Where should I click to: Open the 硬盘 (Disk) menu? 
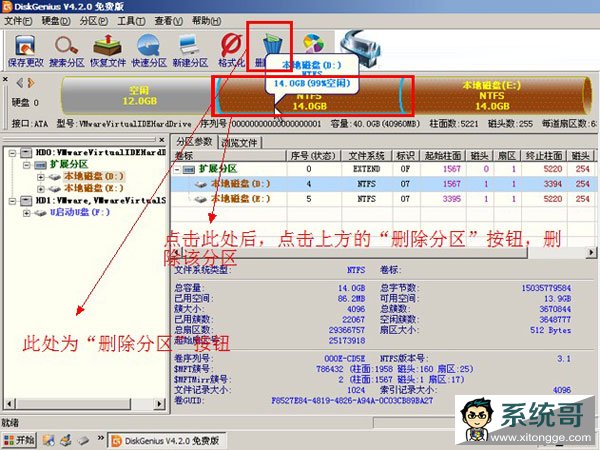click(56, 21)
